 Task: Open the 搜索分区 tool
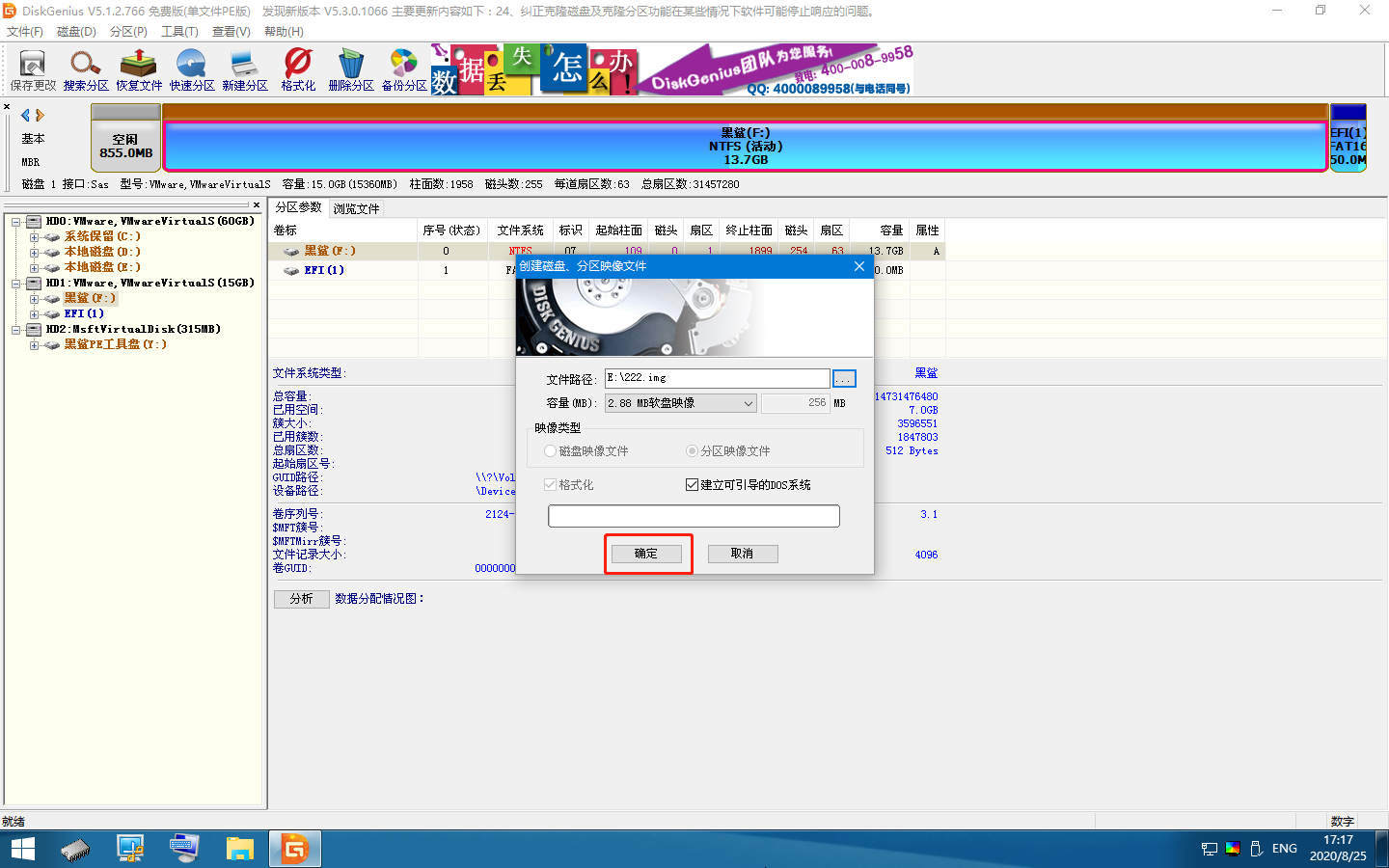click(x=86, y=70)
